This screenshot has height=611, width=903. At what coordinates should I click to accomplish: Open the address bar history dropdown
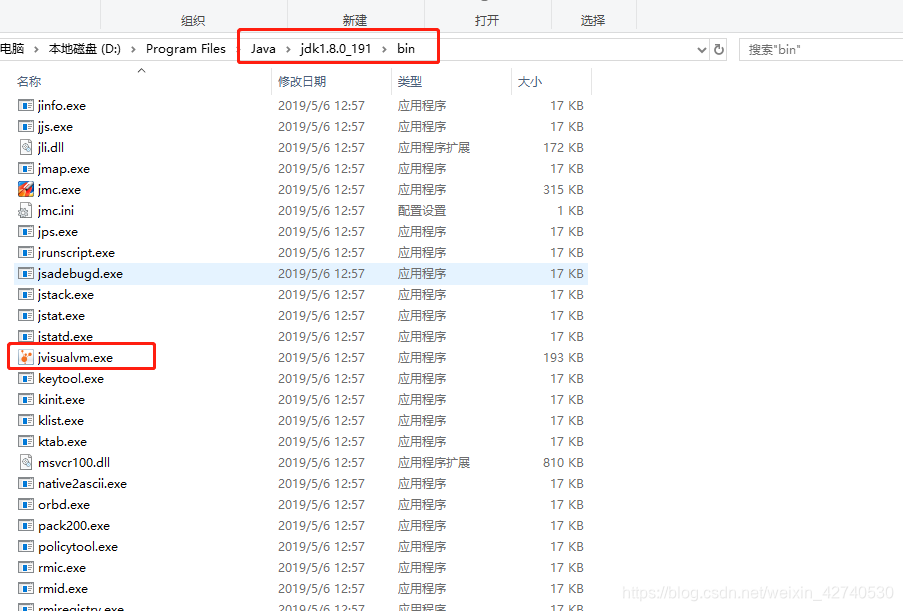701,50
